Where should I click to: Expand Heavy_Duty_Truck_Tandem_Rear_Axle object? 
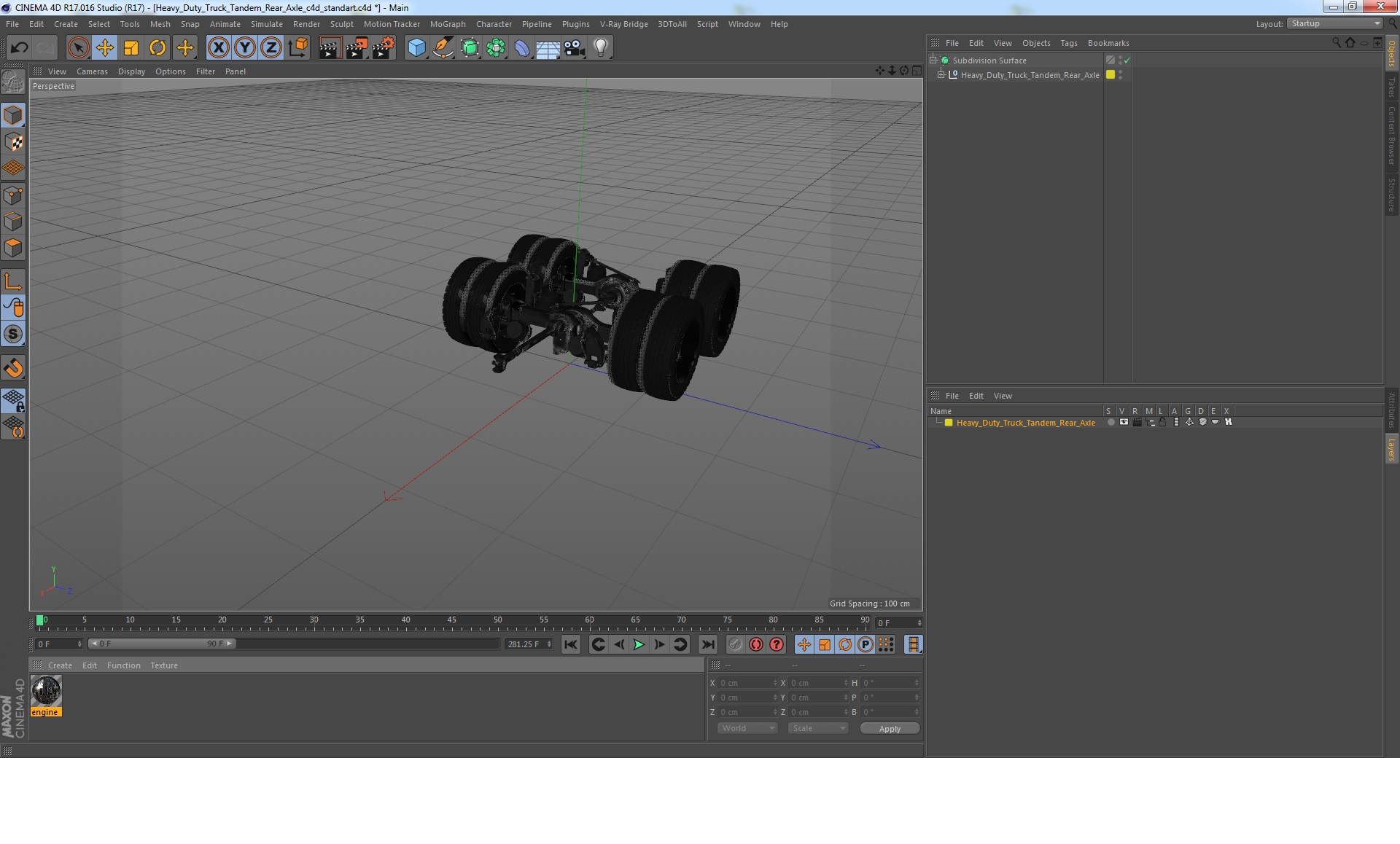coord(941,74)
